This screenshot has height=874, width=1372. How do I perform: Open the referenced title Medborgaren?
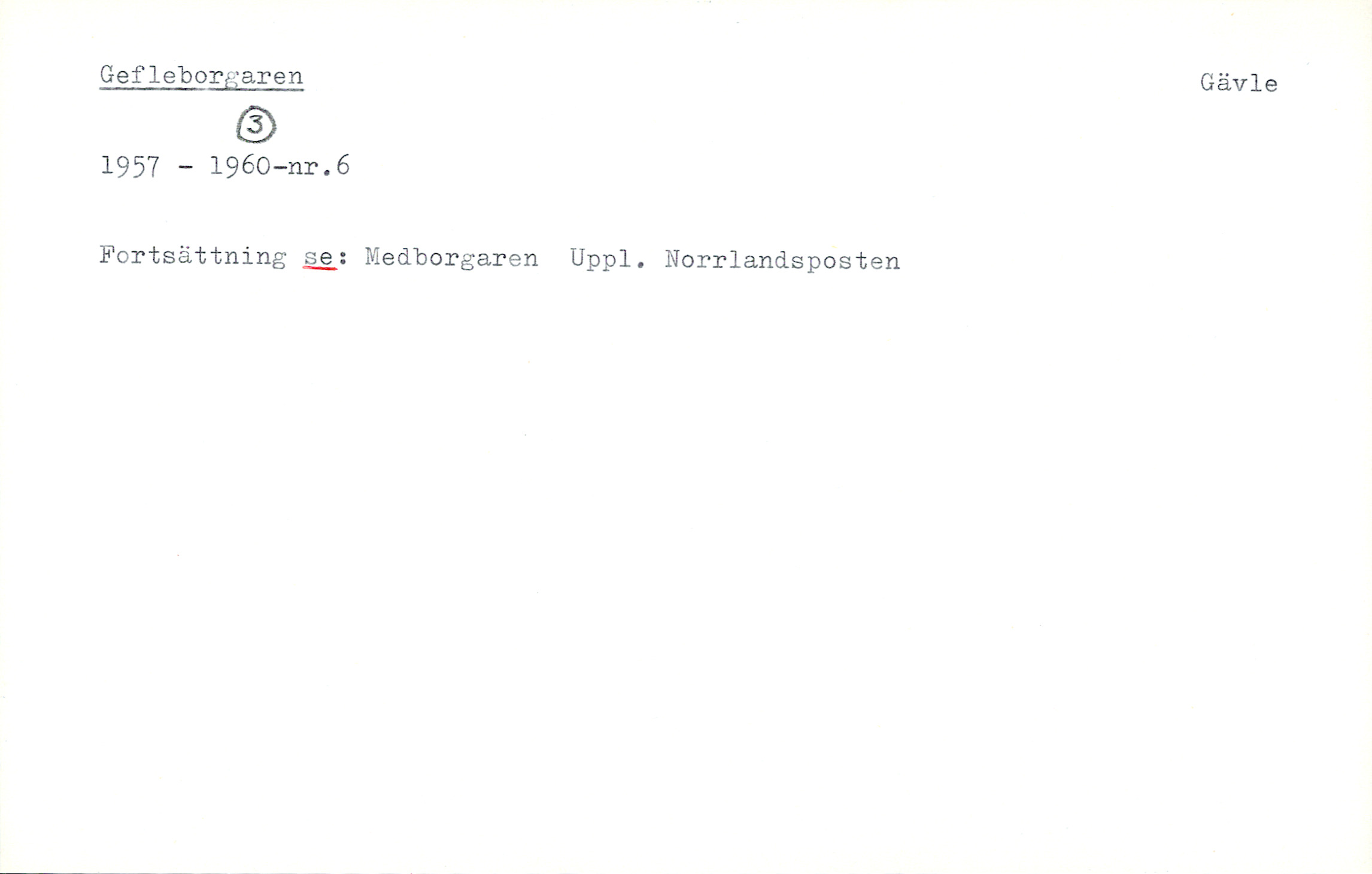click(451, 258)
